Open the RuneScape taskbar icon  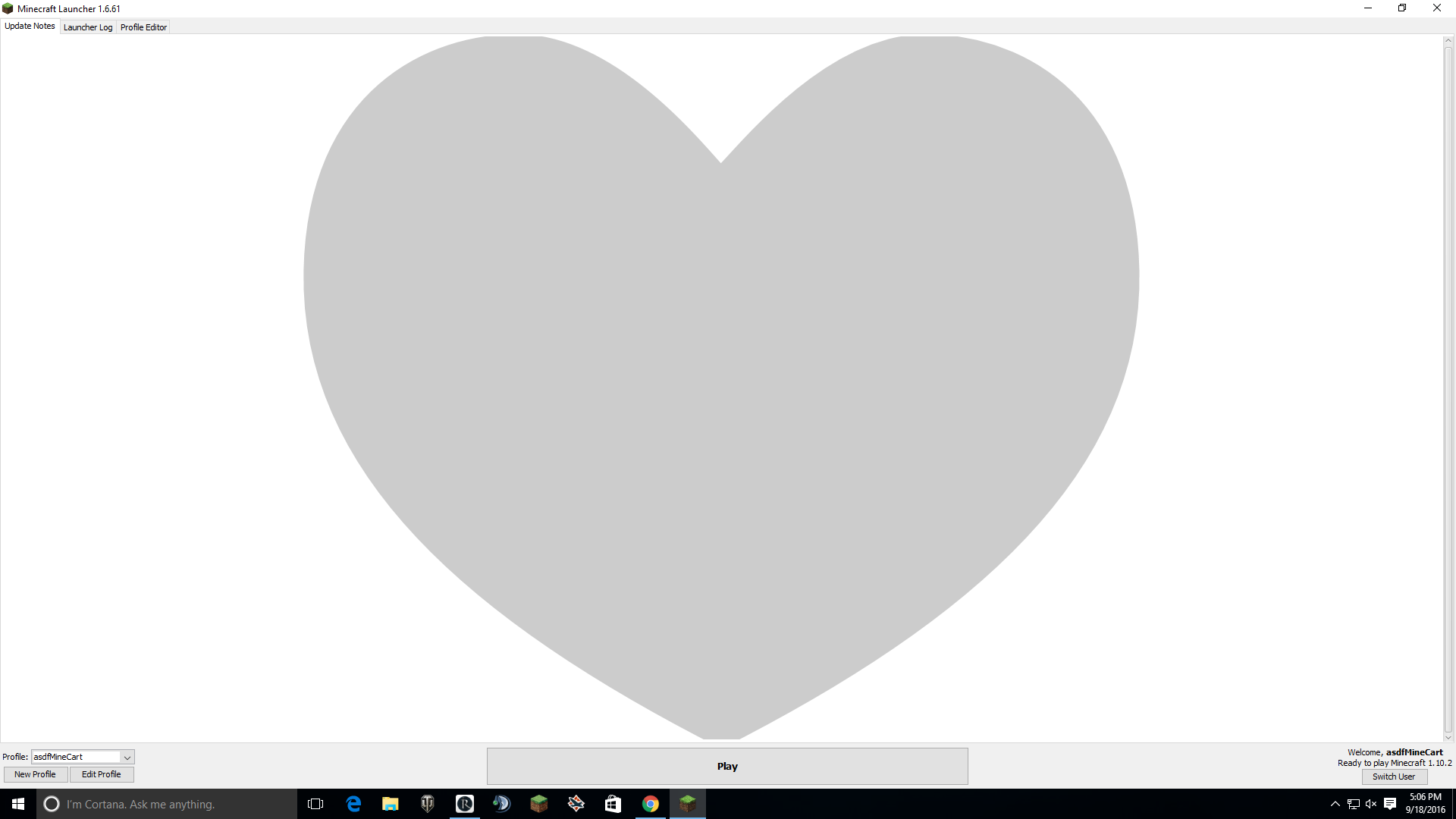[x=465, y=804]
